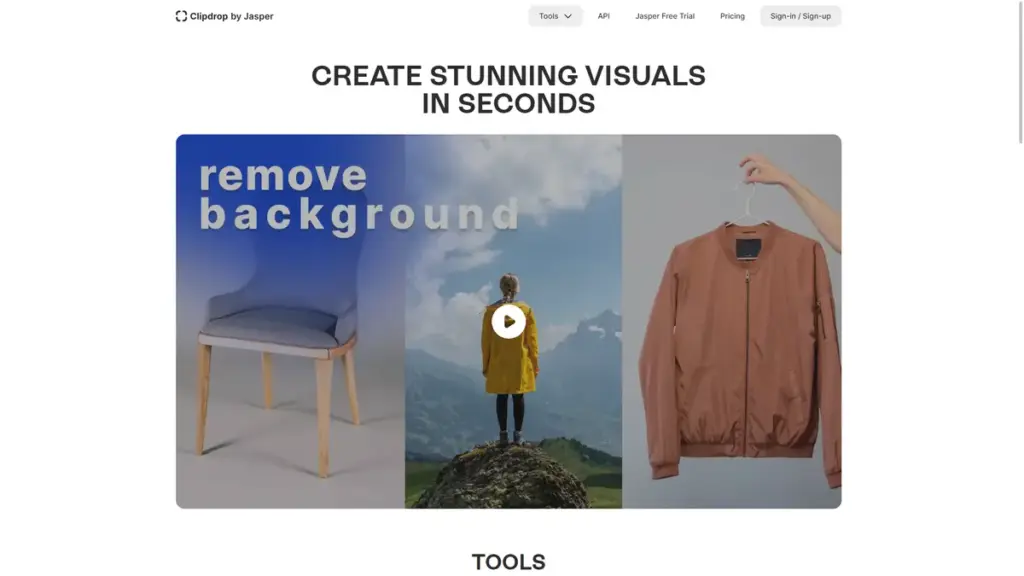Click the "CREATE STUNNING VISUALS" heading text
Image resolution: width=1024 pixels, height=576 pixels.
click(508, 76)
